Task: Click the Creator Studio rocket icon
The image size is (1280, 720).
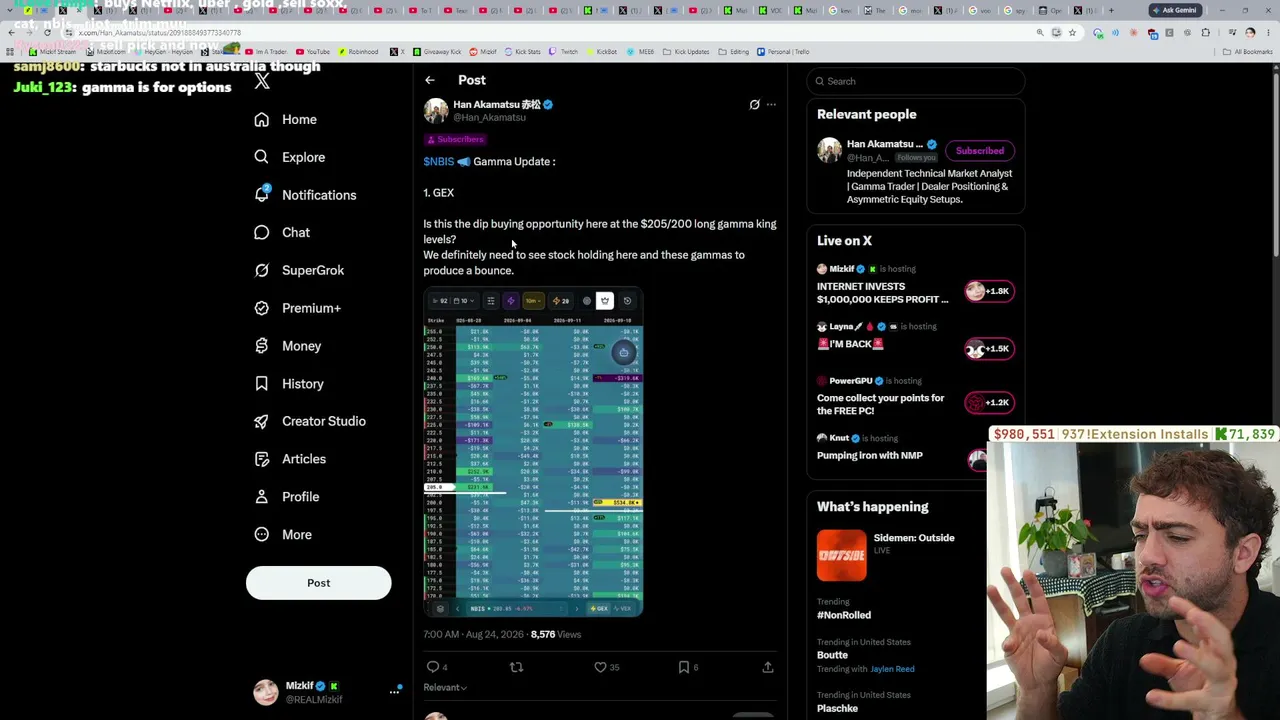Action: (262, 421)
